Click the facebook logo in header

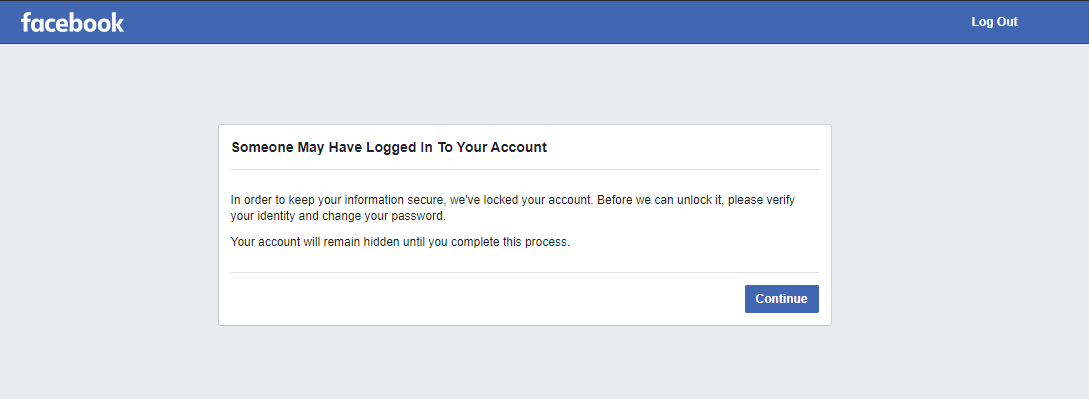coord(72,22)
